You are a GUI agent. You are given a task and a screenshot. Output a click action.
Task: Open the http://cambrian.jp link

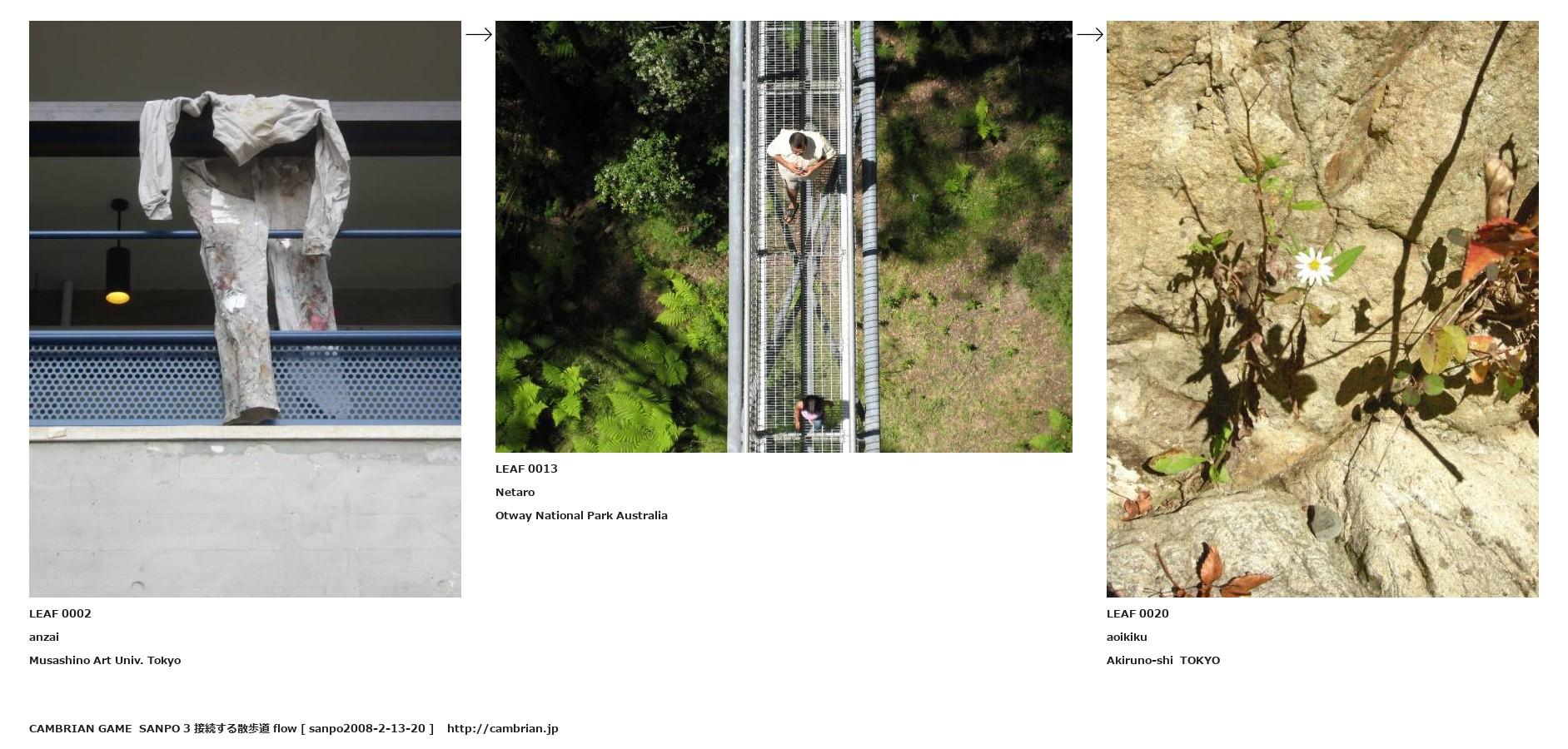502,728
